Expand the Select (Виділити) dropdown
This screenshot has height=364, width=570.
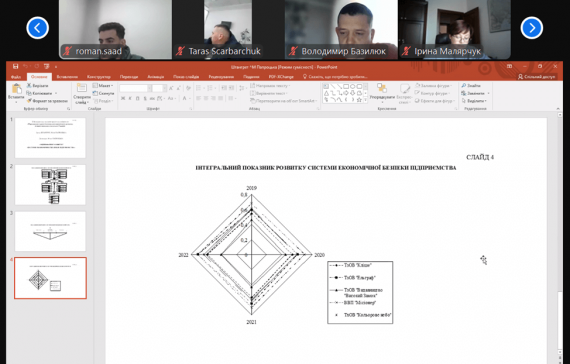pyautogui.click(x=475, y=101)
